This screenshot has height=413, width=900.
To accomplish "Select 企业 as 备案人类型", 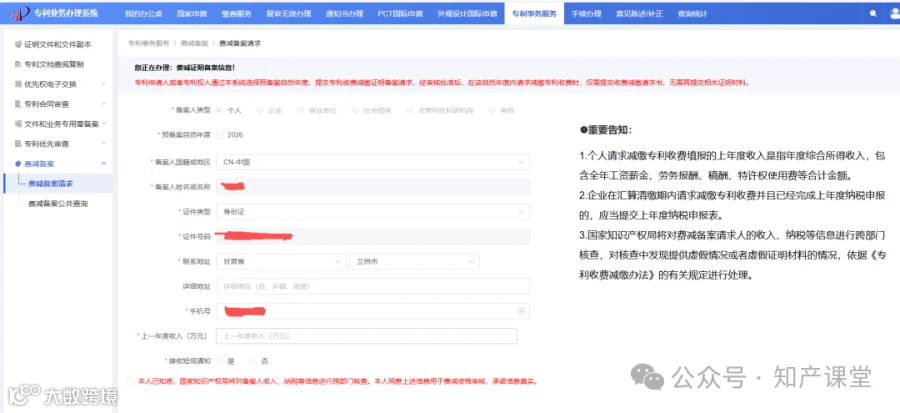I will (260, 110).
